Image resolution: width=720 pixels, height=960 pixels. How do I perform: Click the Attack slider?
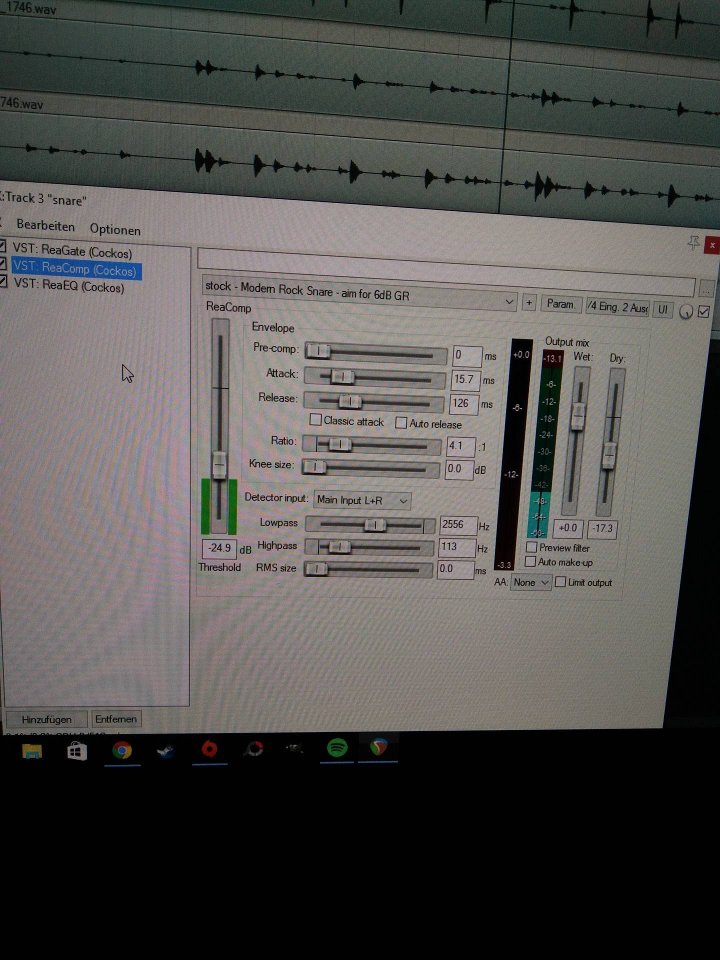click(x=375, y=378)
